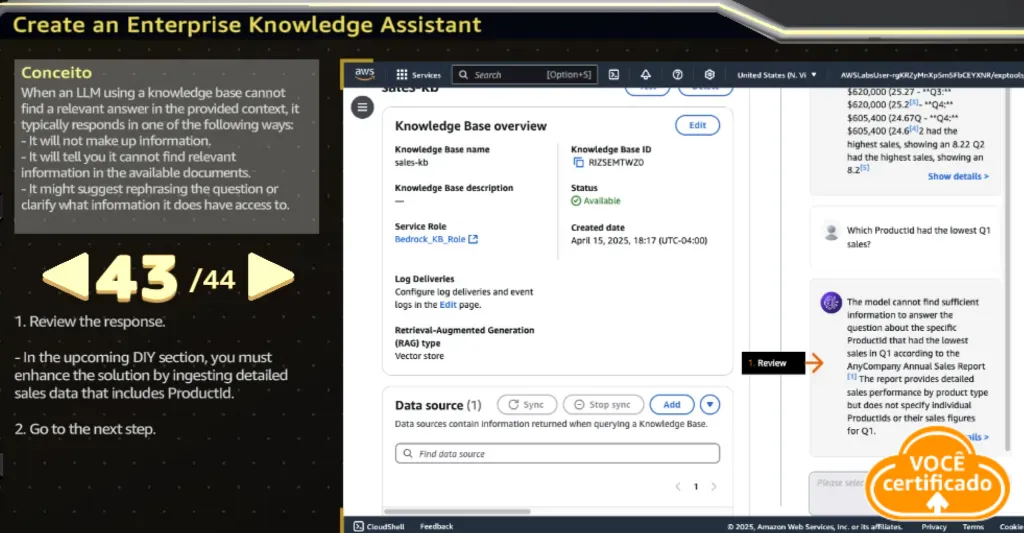The image size is (1024, 533).
Task: Open the CloudShell terminal icon in top bar
Action: [614, 74]
